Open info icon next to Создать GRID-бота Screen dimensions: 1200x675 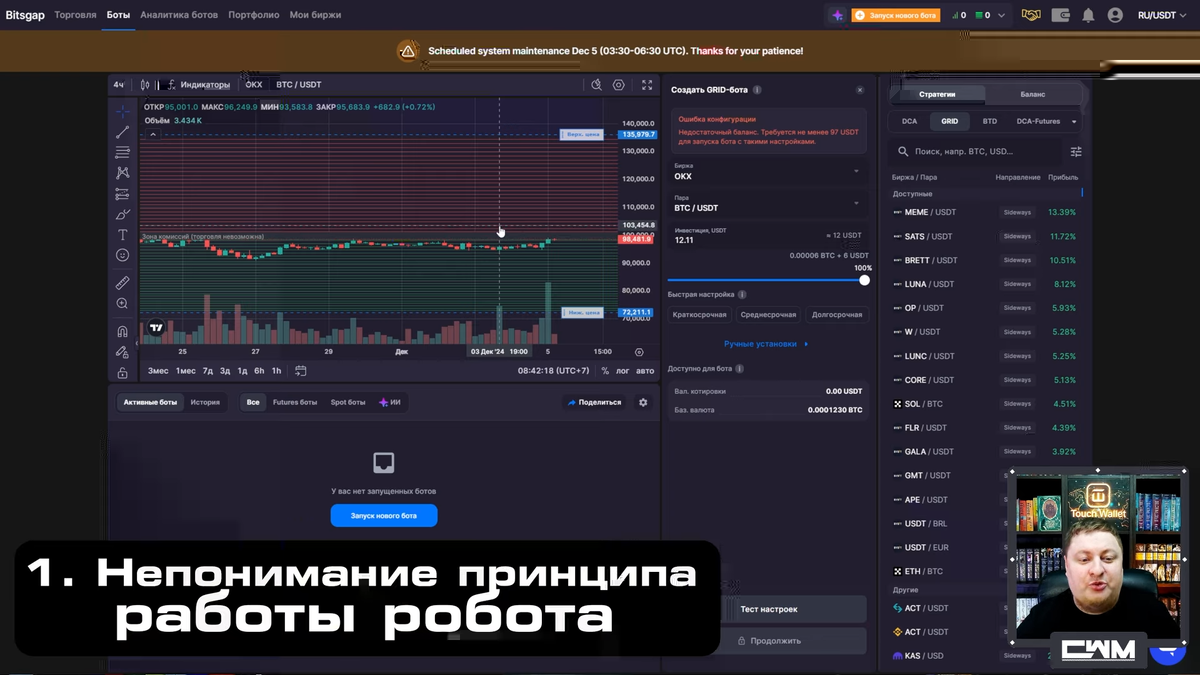coord(757,90)
